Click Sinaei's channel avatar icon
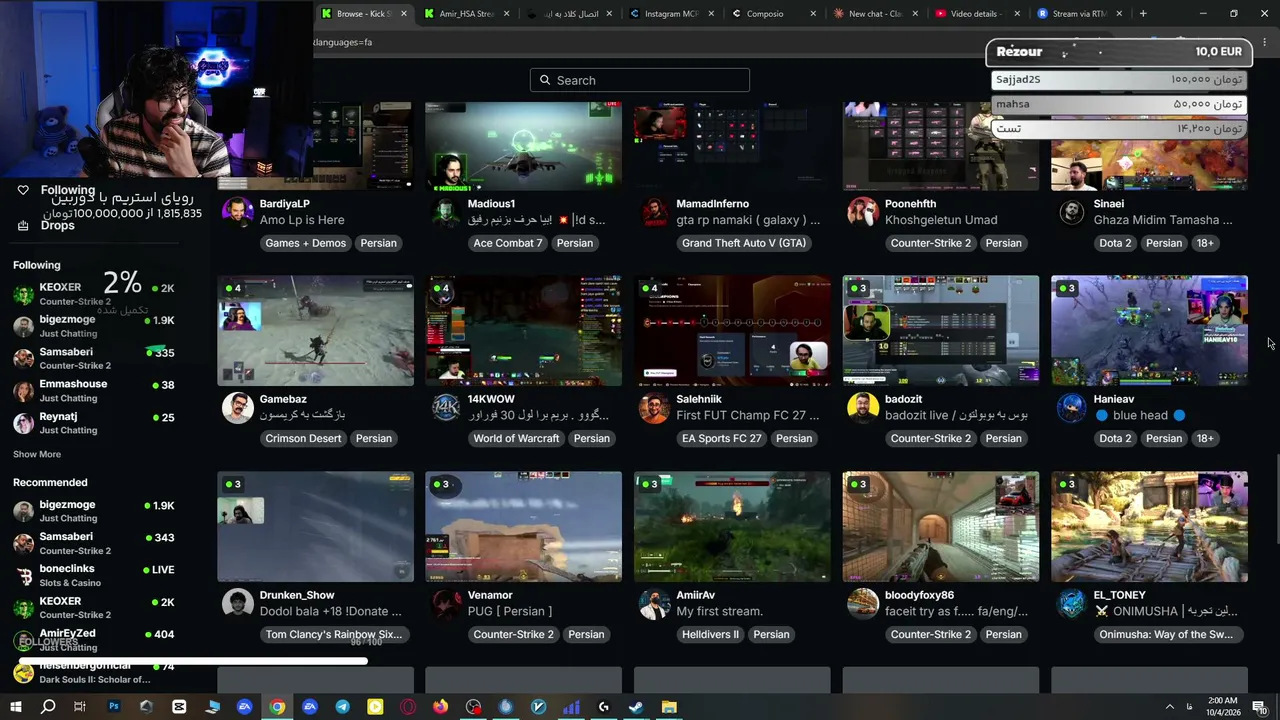The width and height of the screenshot is (1280, 720). coord(1072,212)
